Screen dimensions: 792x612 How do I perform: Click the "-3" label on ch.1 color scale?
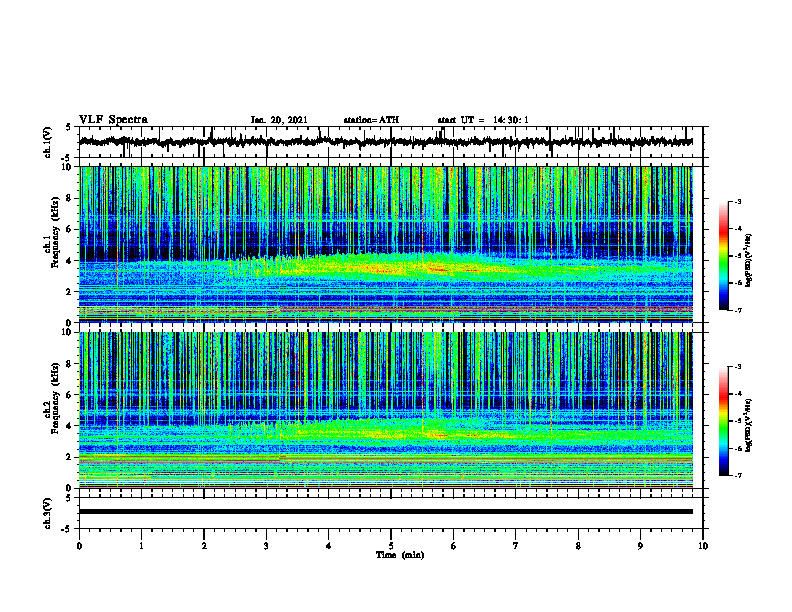click(x=737, y=201)
